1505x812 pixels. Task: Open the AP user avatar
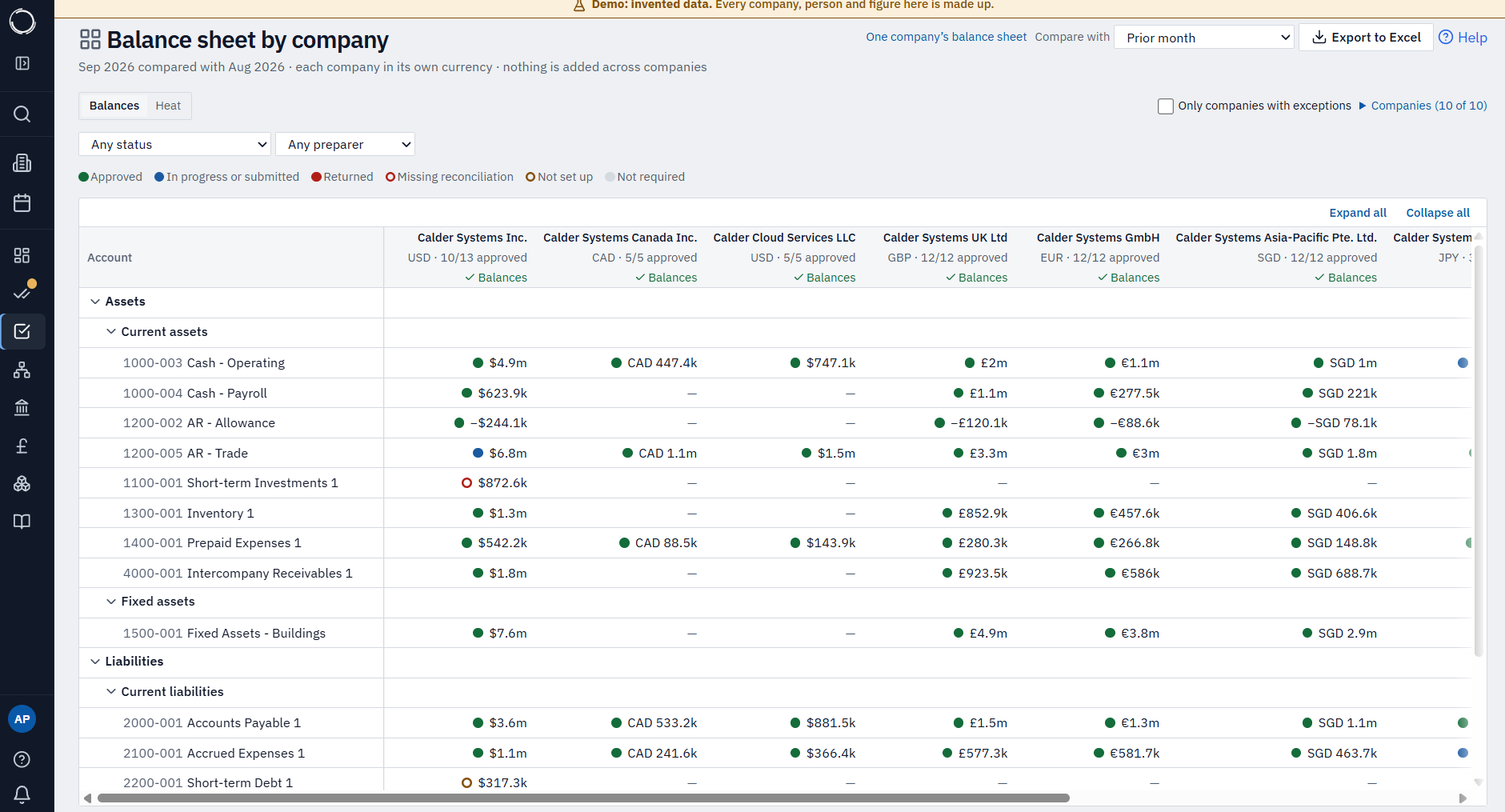(22, 719)
